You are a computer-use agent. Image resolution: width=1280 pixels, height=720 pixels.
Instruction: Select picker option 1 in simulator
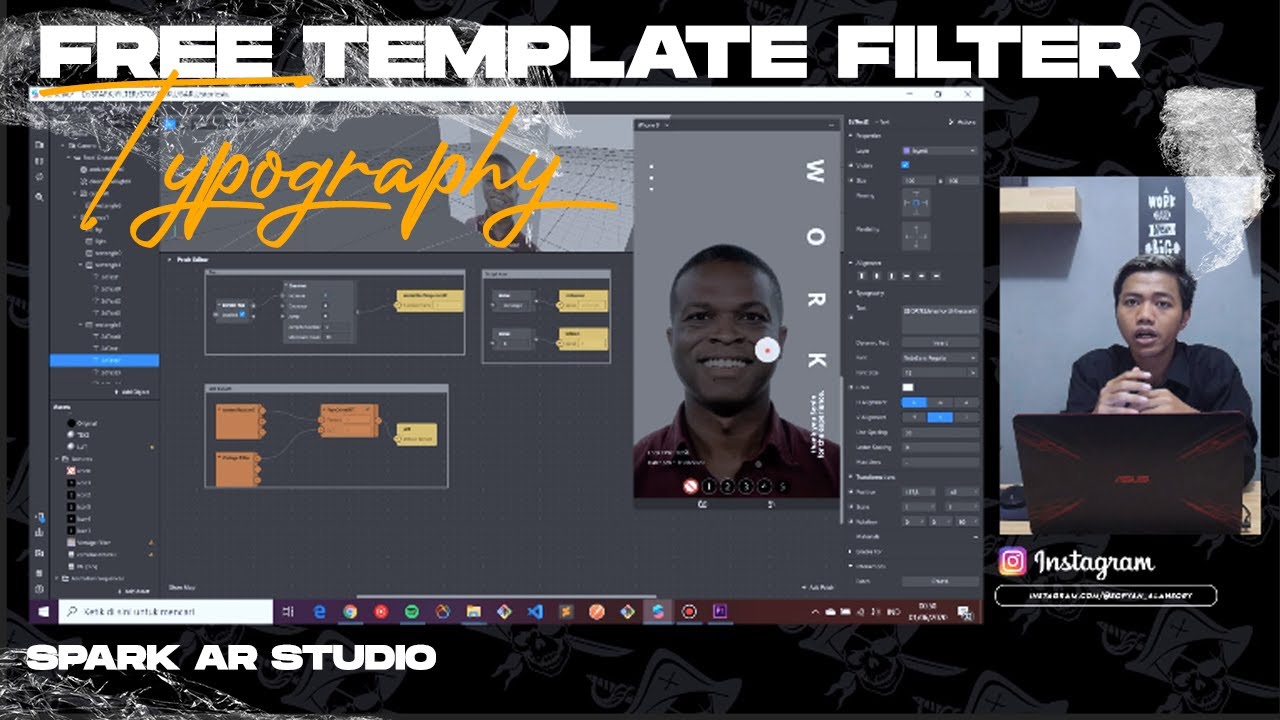[708, 487]
